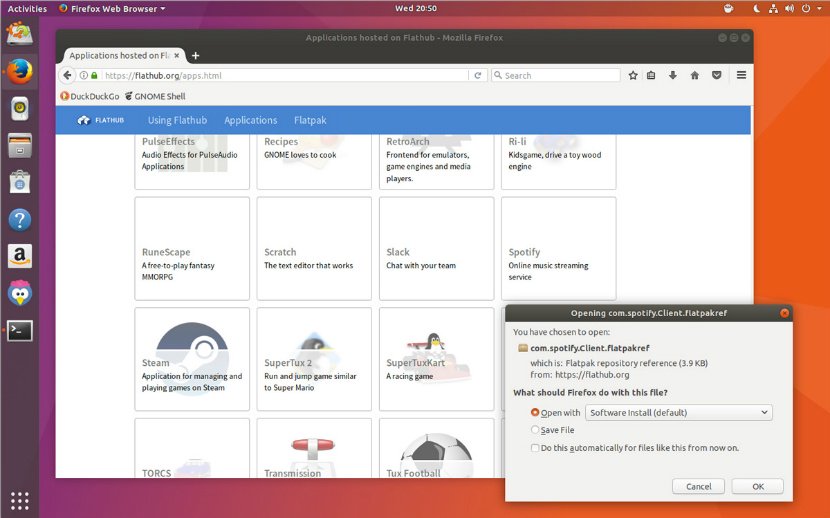Open the Transmission application card
Viewport: 830px width, 518px height.
[x=314, y=448]
